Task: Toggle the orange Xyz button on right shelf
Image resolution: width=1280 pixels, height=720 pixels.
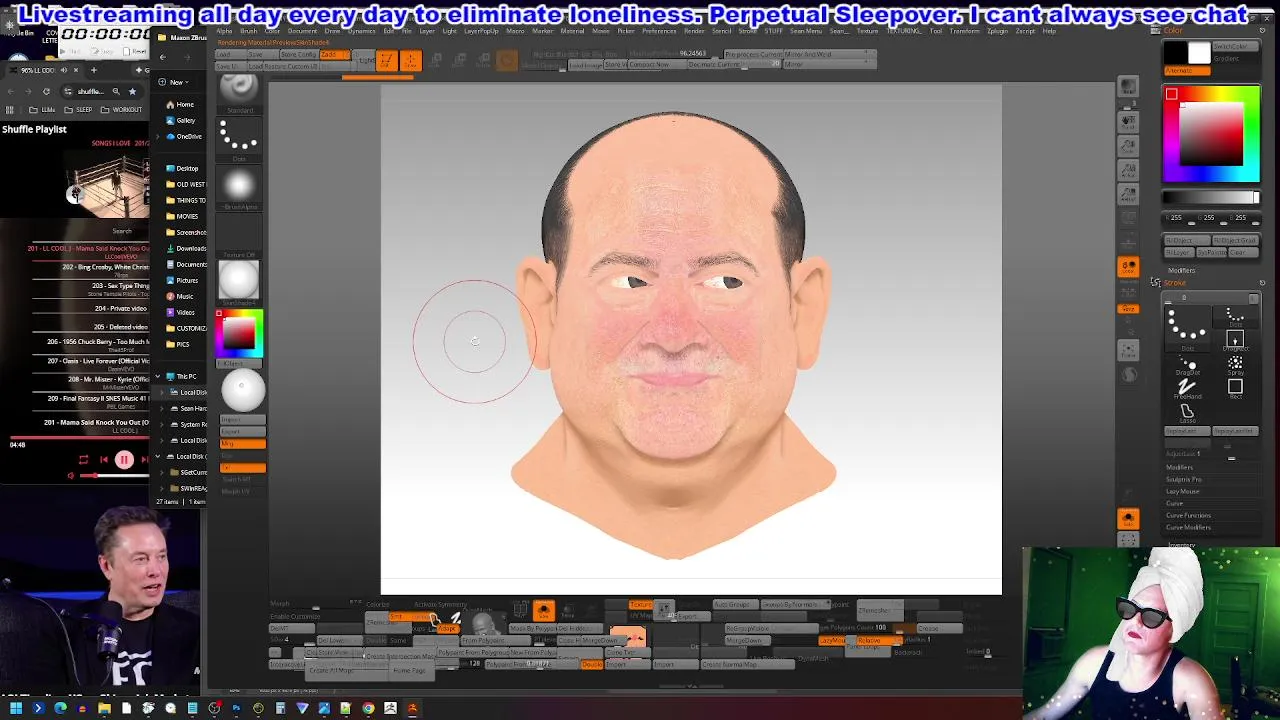Action: point(1128,309)
